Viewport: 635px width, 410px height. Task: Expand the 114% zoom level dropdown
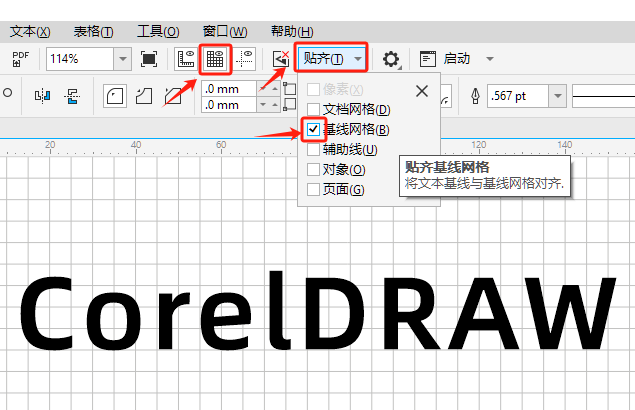(x=122, y=59)
